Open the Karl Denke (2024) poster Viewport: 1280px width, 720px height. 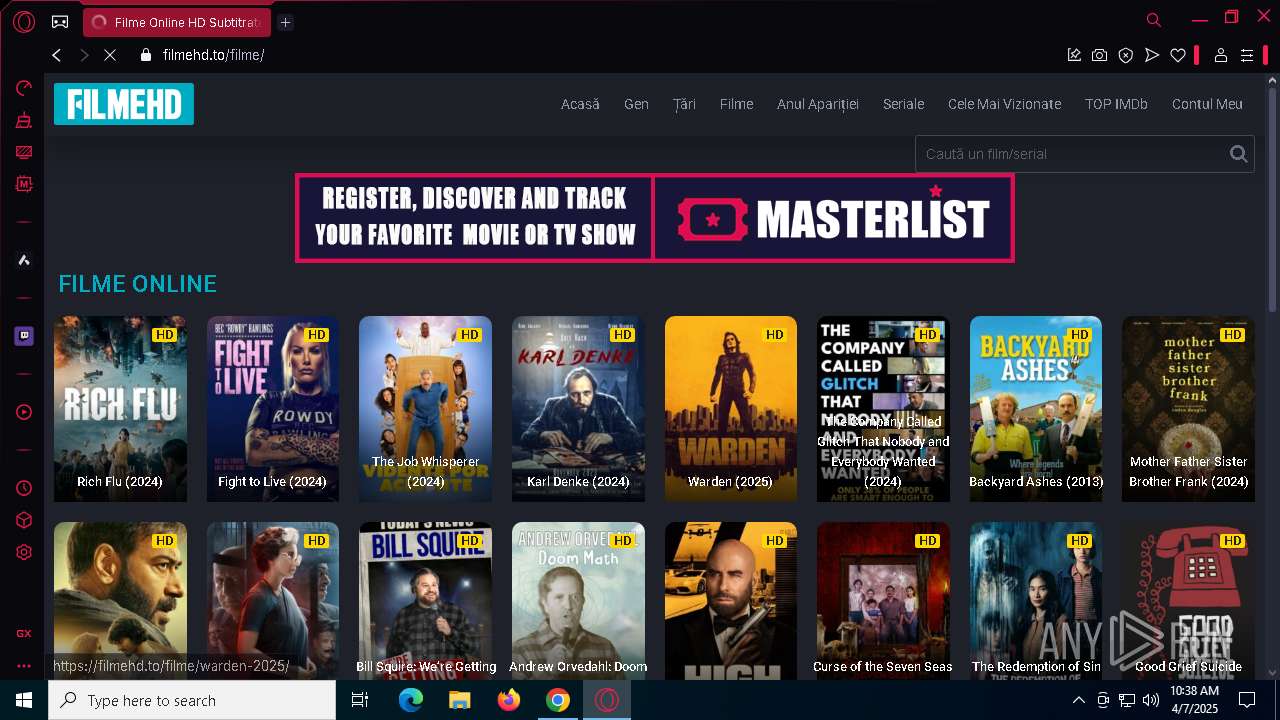578,409
